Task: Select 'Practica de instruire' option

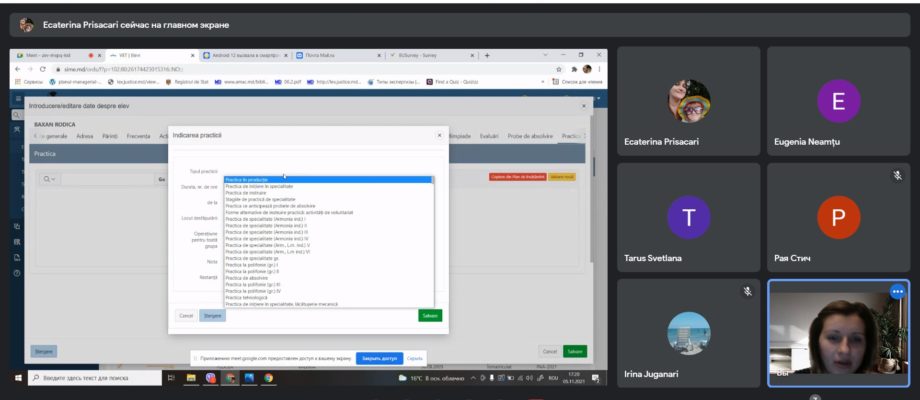Action: (329, 192)
